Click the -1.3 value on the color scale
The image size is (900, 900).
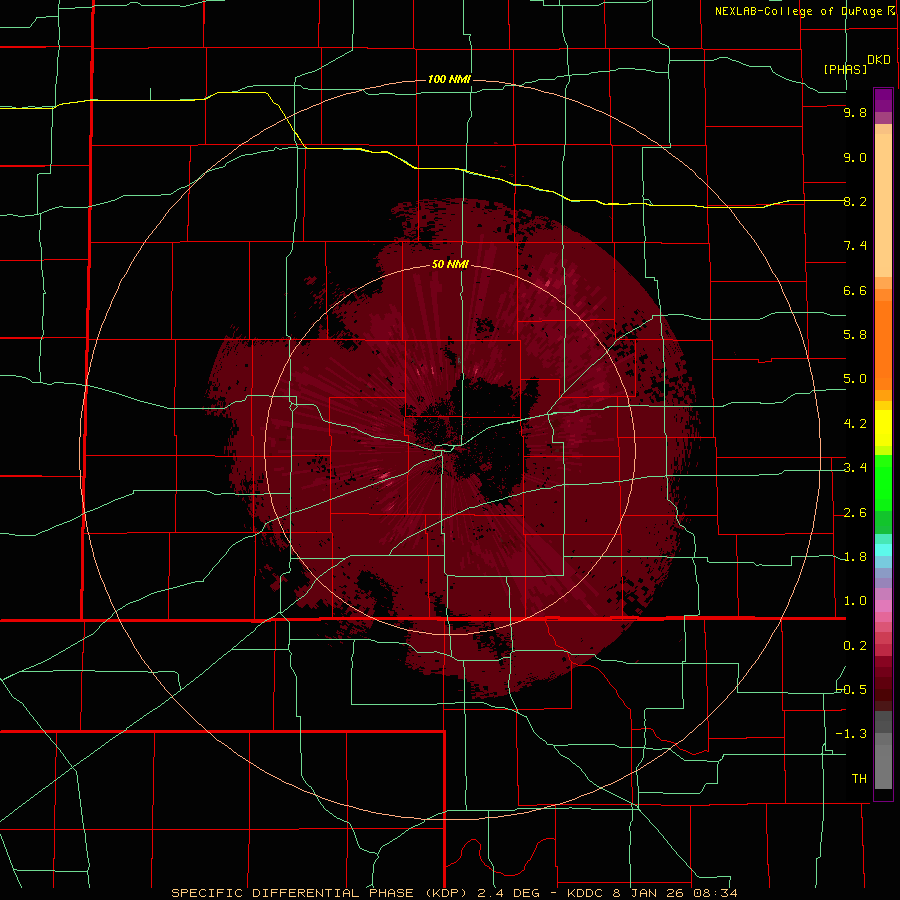click(x=852, y=734)
